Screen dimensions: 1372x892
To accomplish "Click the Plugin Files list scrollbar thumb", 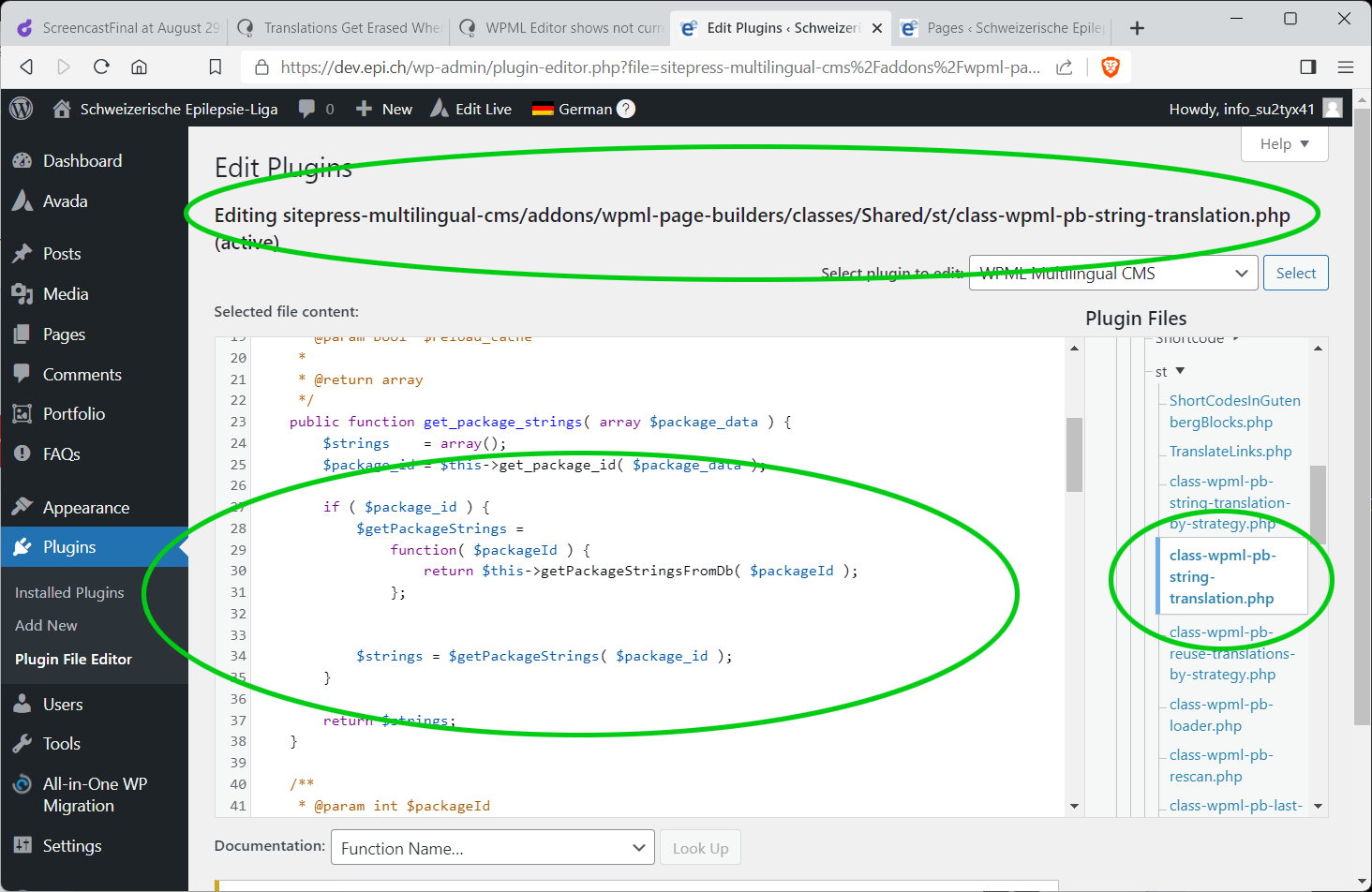I will point(1318,504).
